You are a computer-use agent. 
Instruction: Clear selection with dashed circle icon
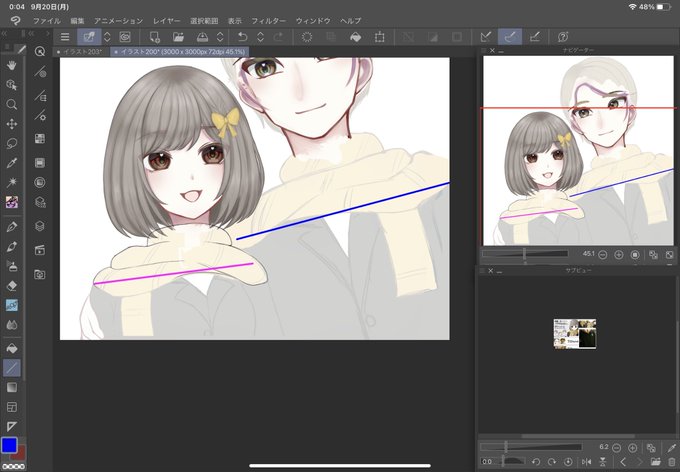pos(307,37)
